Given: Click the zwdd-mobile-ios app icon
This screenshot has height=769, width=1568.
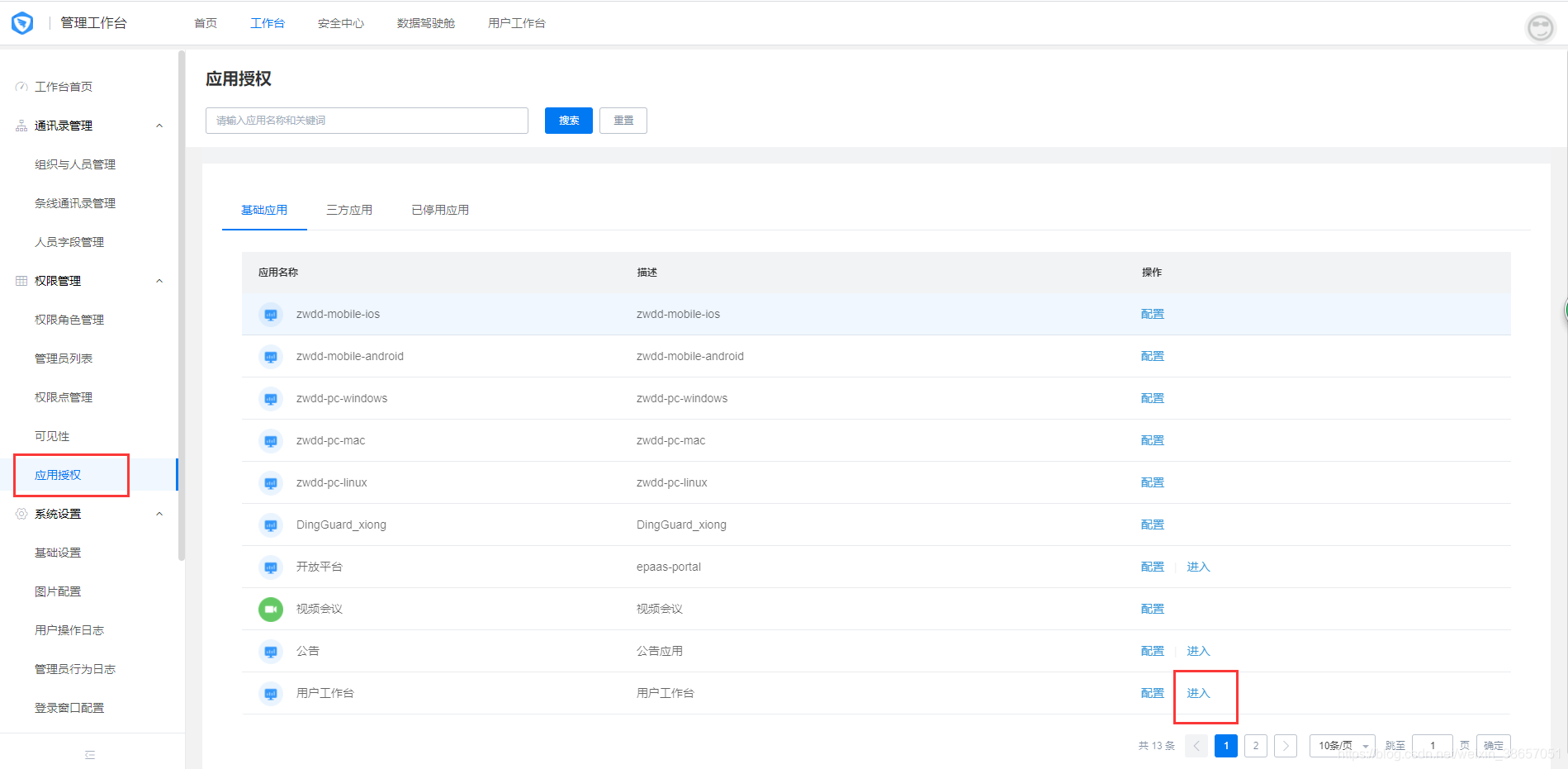Looking at the screenshot, I should 270,314.
